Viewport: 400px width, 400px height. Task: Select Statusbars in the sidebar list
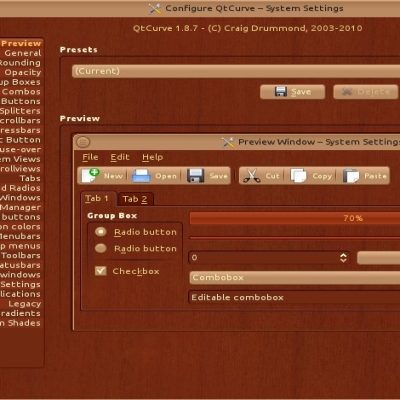[20, 265]
